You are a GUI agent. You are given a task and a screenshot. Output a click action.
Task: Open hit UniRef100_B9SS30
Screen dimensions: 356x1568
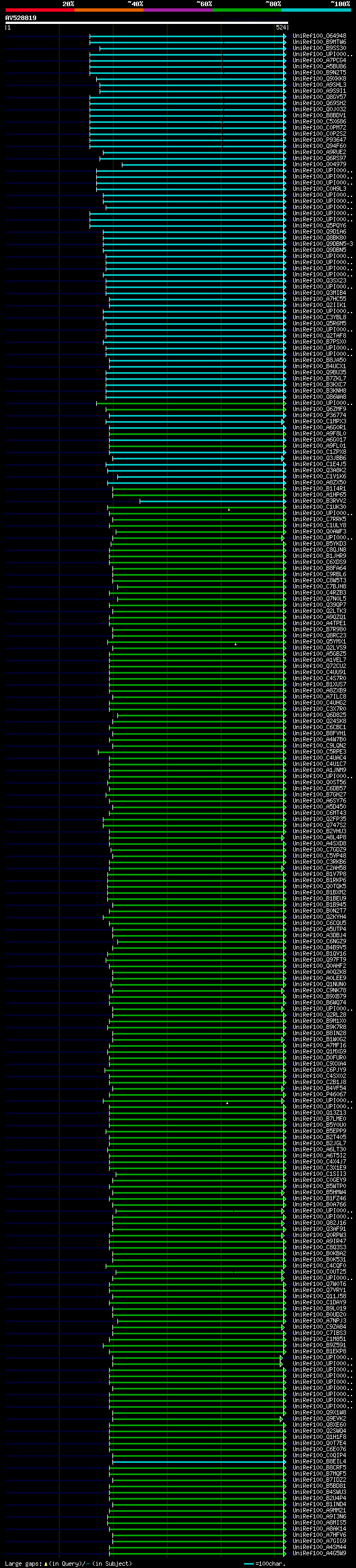pos(319,48)
